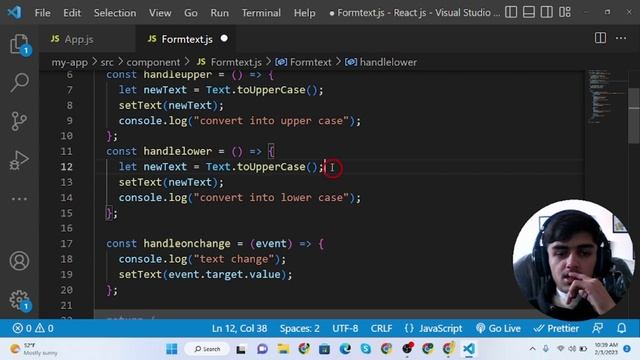This screenshot has width=640, height=360.
Task: Open the File menu
Action: 42,13
